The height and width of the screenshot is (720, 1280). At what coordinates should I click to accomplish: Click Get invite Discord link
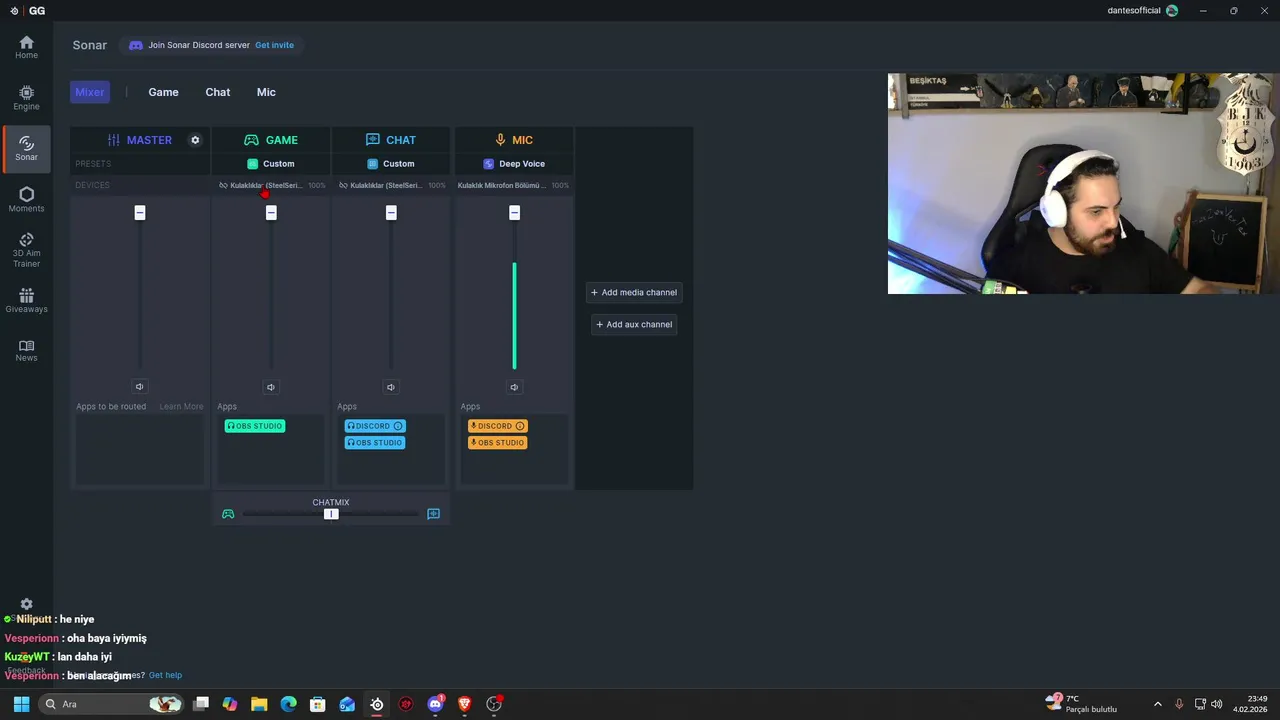[x=274, y=45]
